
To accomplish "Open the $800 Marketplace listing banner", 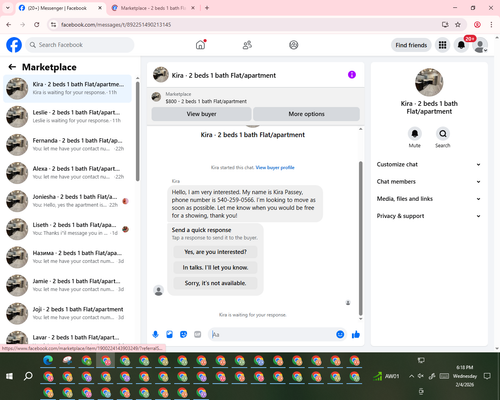I will (x=255, y=98).
